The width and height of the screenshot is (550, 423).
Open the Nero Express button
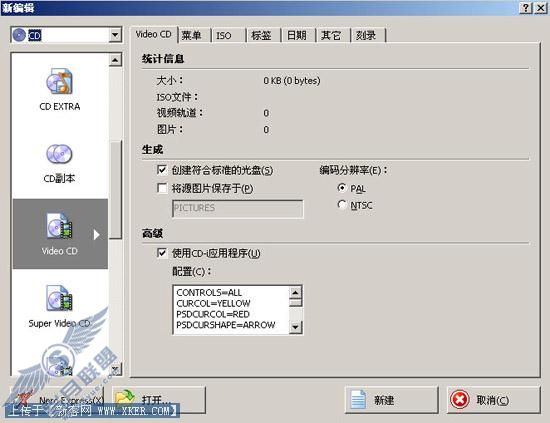click(56, 400)
